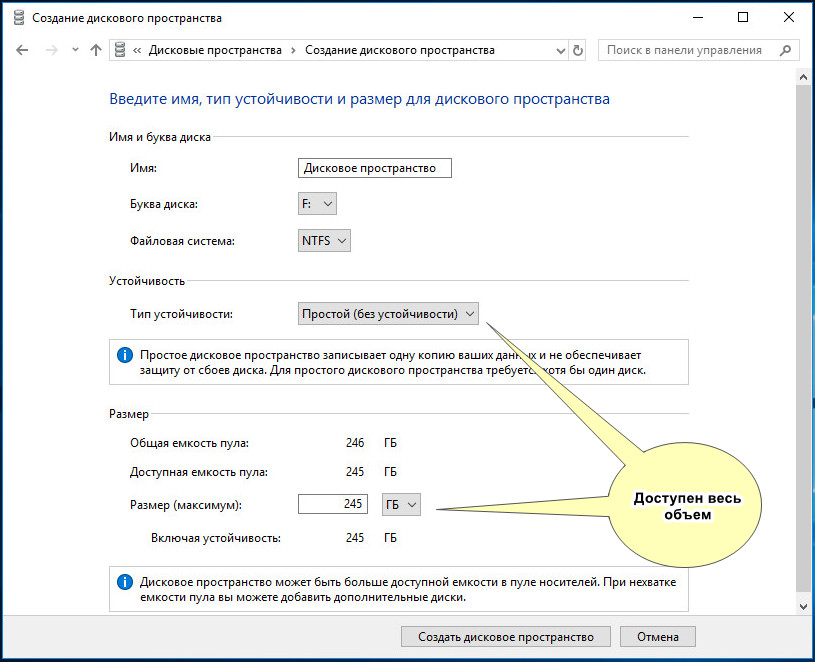Click the «Отмена» cancel button
The image size is (815, 662).
pos(658,637)
